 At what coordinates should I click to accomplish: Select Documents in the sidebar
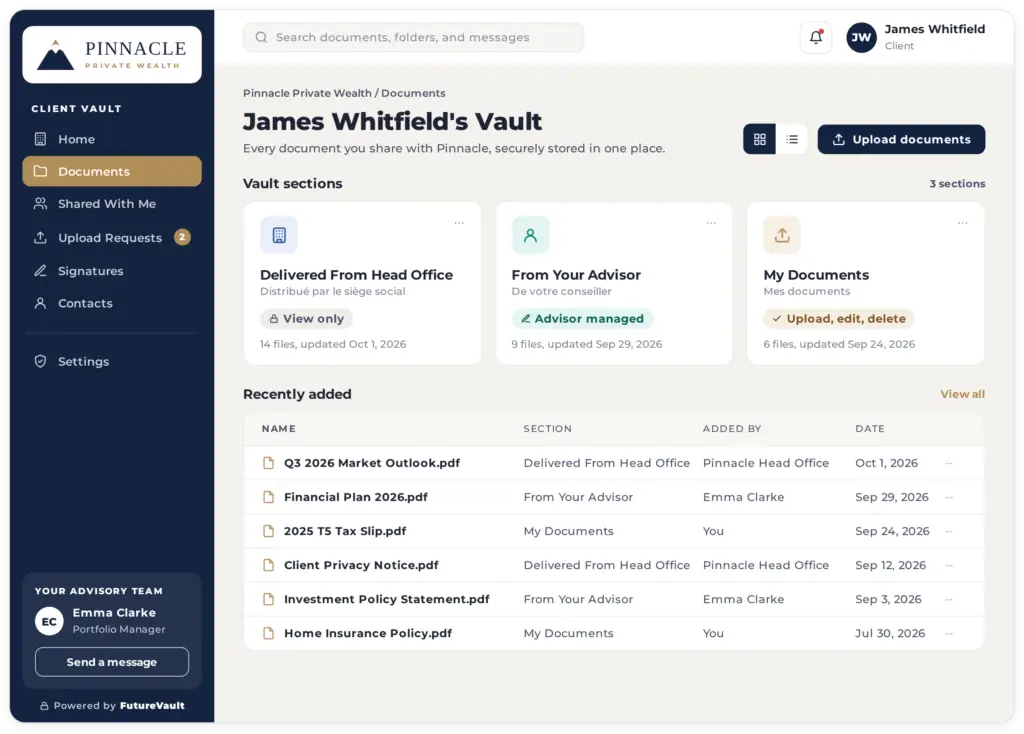point(112,171)
